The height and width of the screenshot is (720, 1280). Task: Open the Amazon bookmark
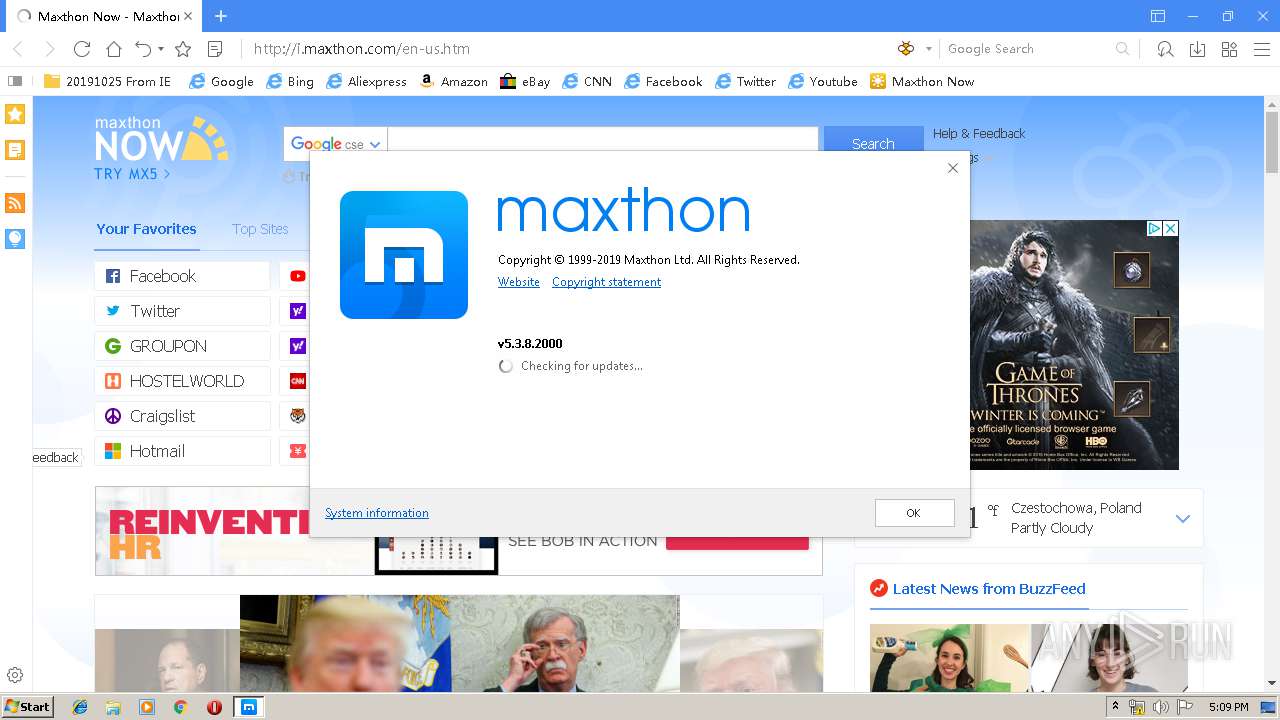click(453, 81)
